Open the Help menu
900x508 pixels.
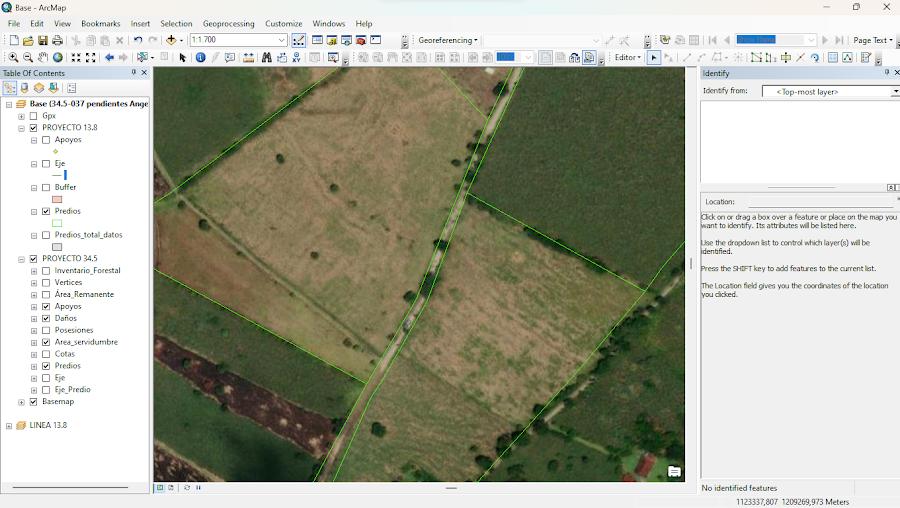tap(364, 24)
